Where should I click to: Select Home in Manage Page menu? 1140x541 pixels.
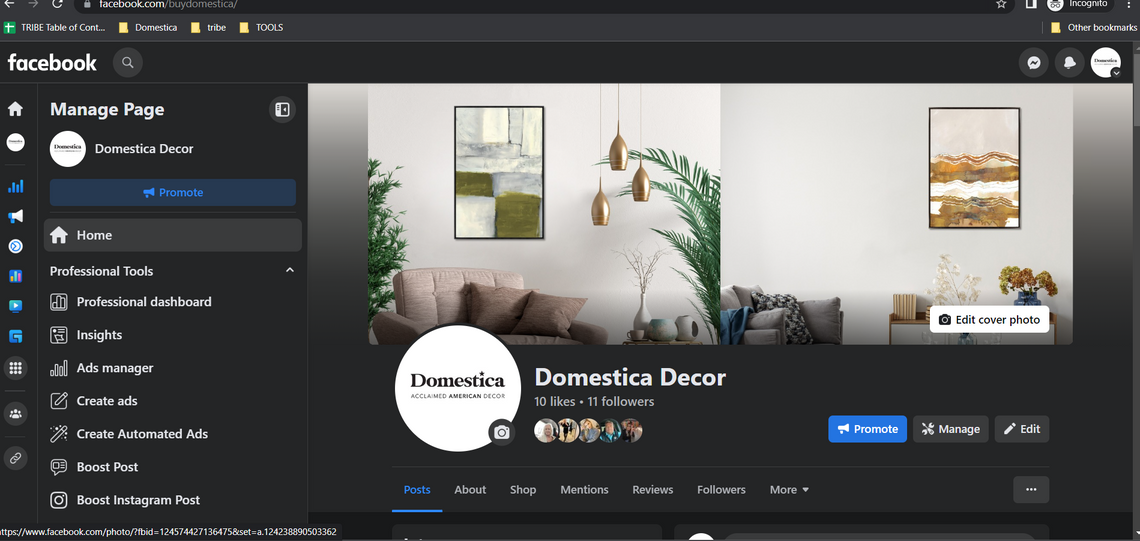tap(173, 235)
